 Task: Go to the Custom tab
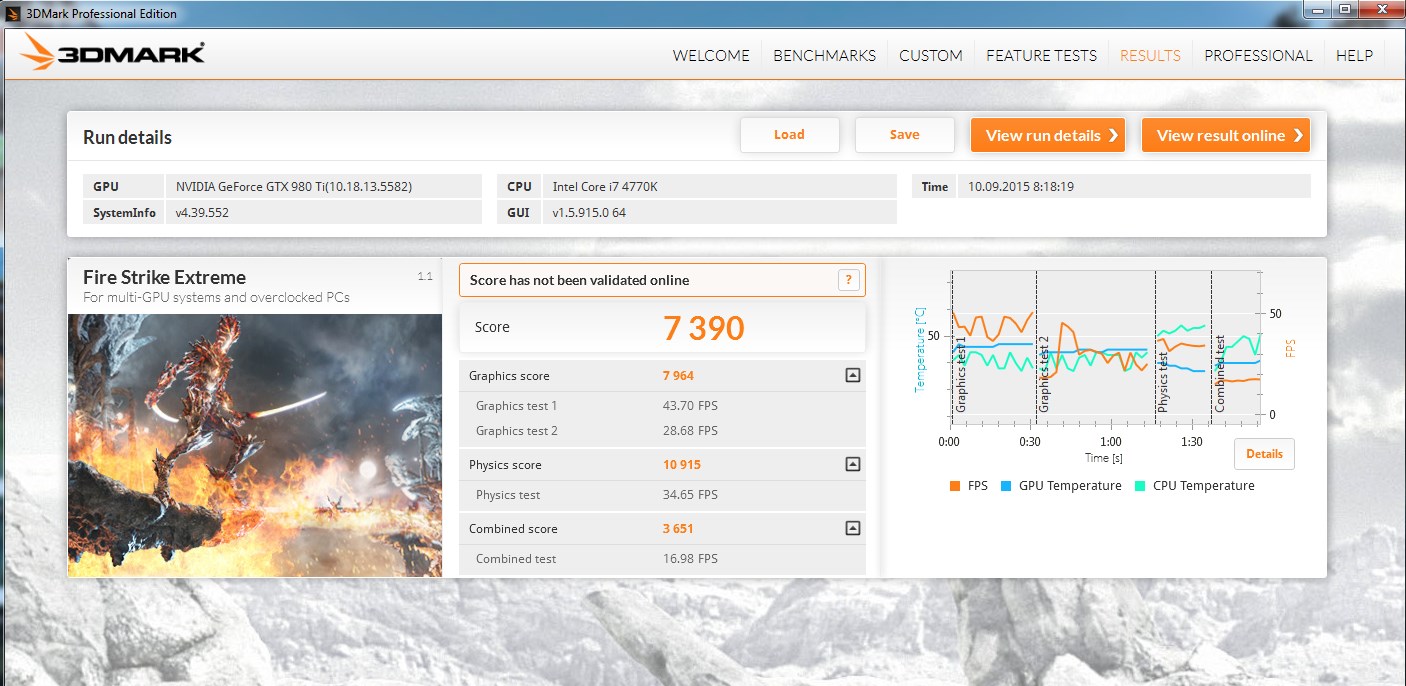(930, 56)
